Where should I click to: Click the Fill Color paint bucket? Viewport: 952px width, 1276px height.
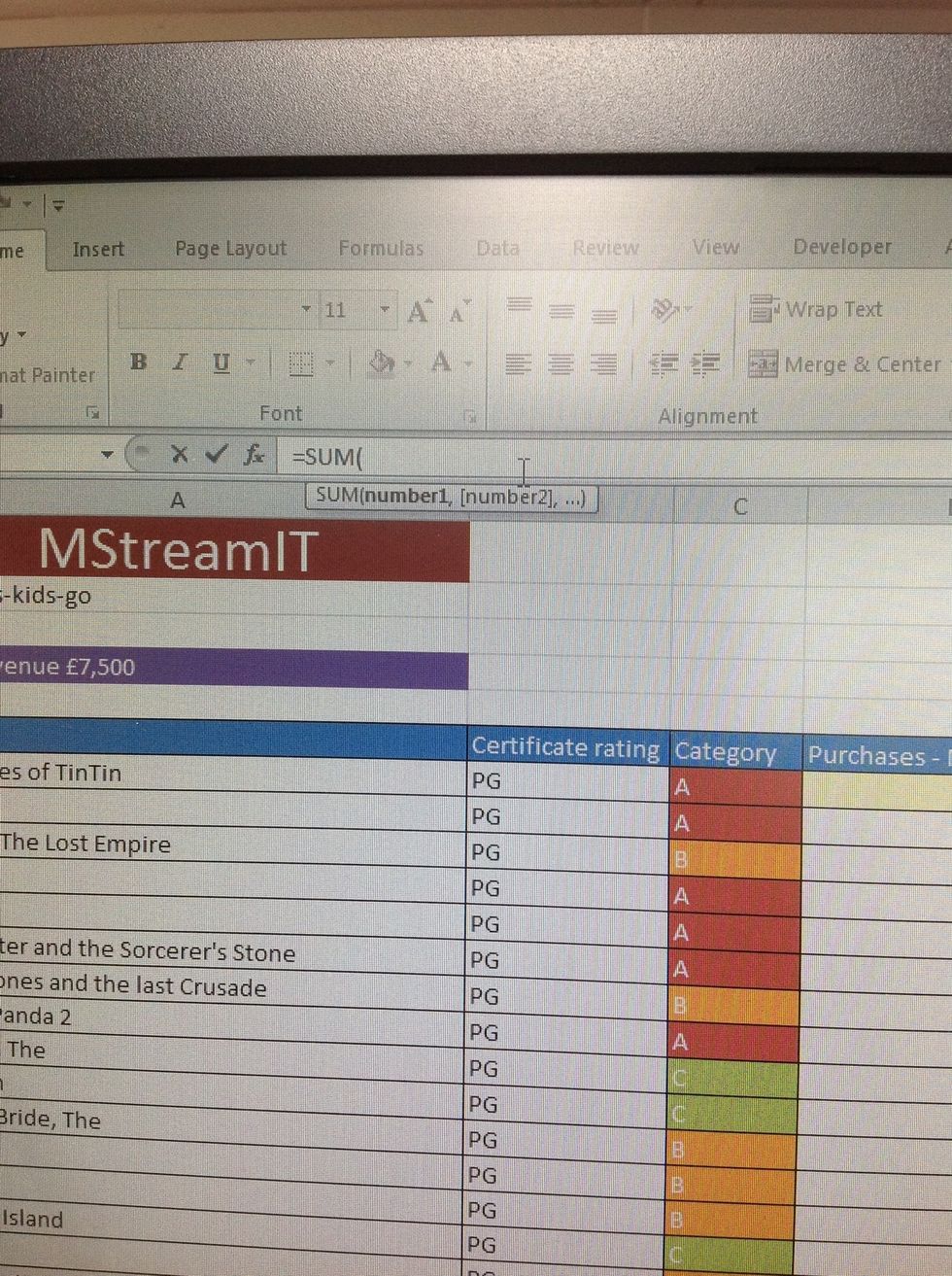point(382,363)
